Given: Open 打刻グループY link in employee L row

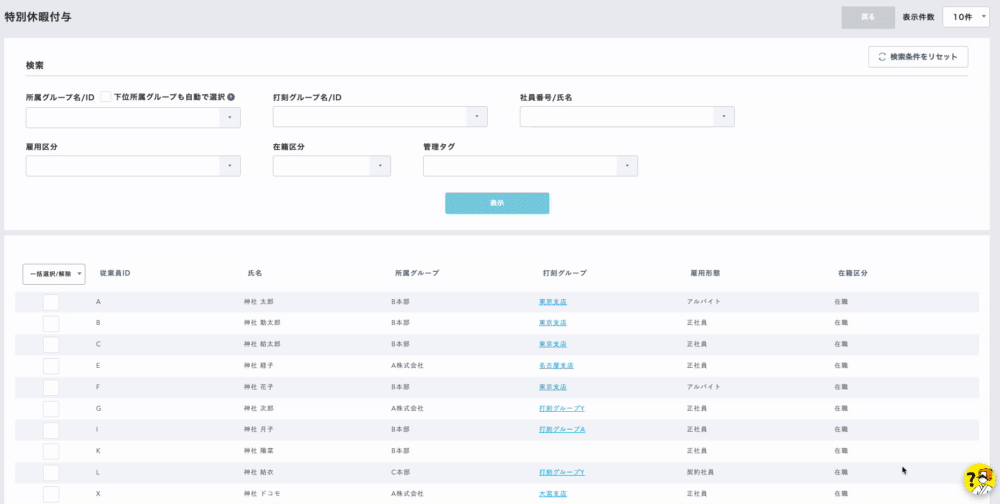Looking at the screenshot, I should click(562, 473).
